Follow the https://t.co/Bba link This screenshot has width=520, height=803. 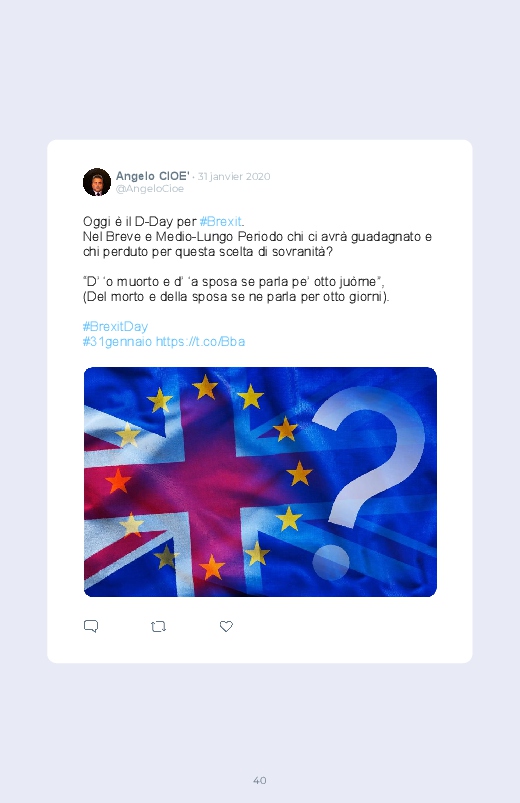(x=200, y=342)
